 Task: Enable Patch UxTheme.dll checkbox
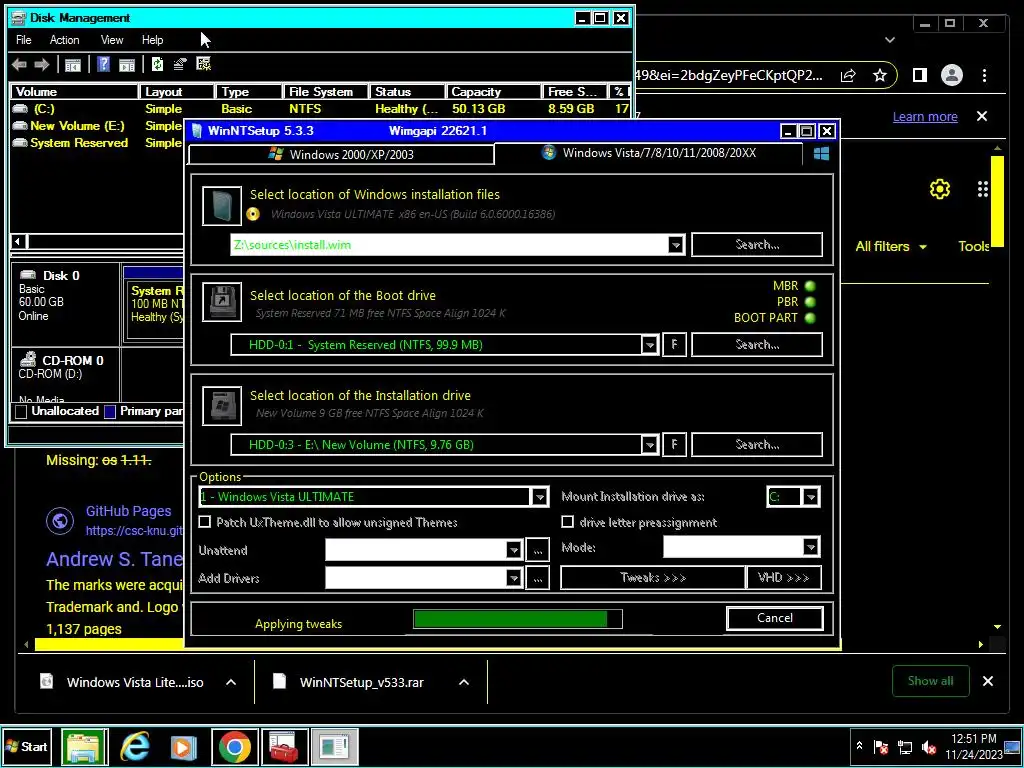[205, 522]
